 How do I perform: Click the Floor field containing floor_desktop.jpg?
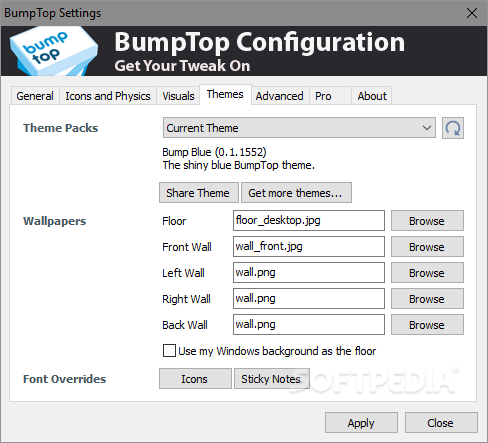(x=309, y=220)
